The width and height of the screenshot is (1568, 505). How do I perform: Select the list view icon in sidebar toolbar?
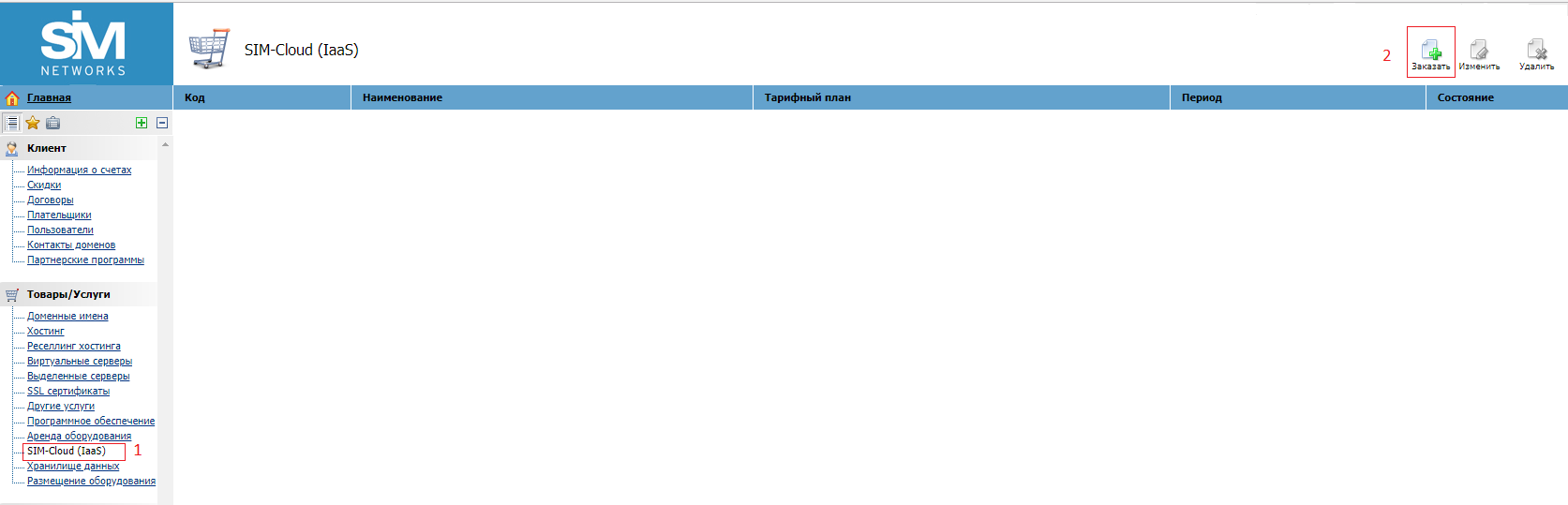coord(12,123)
